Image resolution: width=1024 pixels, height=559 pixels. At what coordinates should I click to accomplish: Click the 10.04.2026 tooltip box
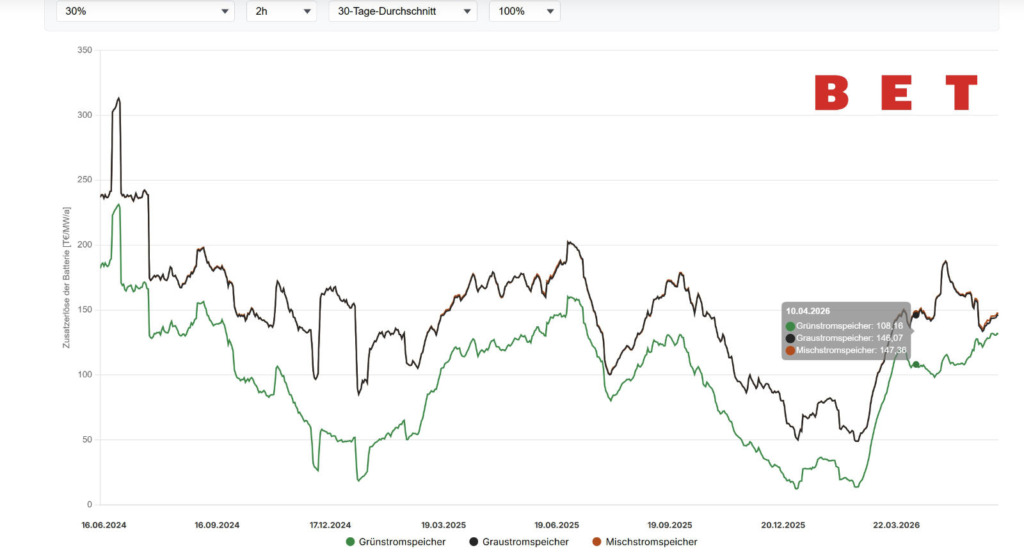point(846,331)
